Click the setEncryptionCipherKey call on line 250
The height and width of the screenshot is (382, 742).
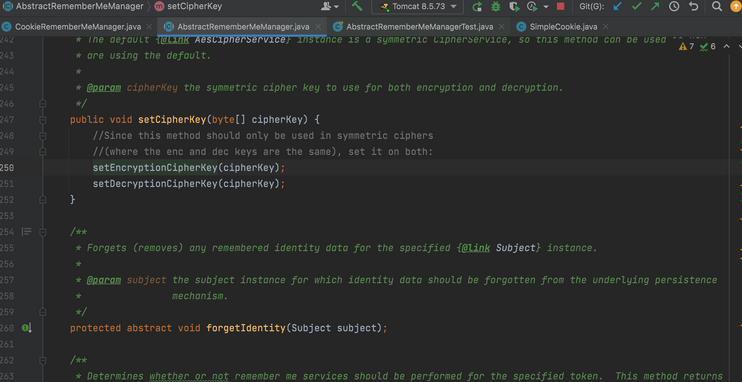click(x=155, y=168)
